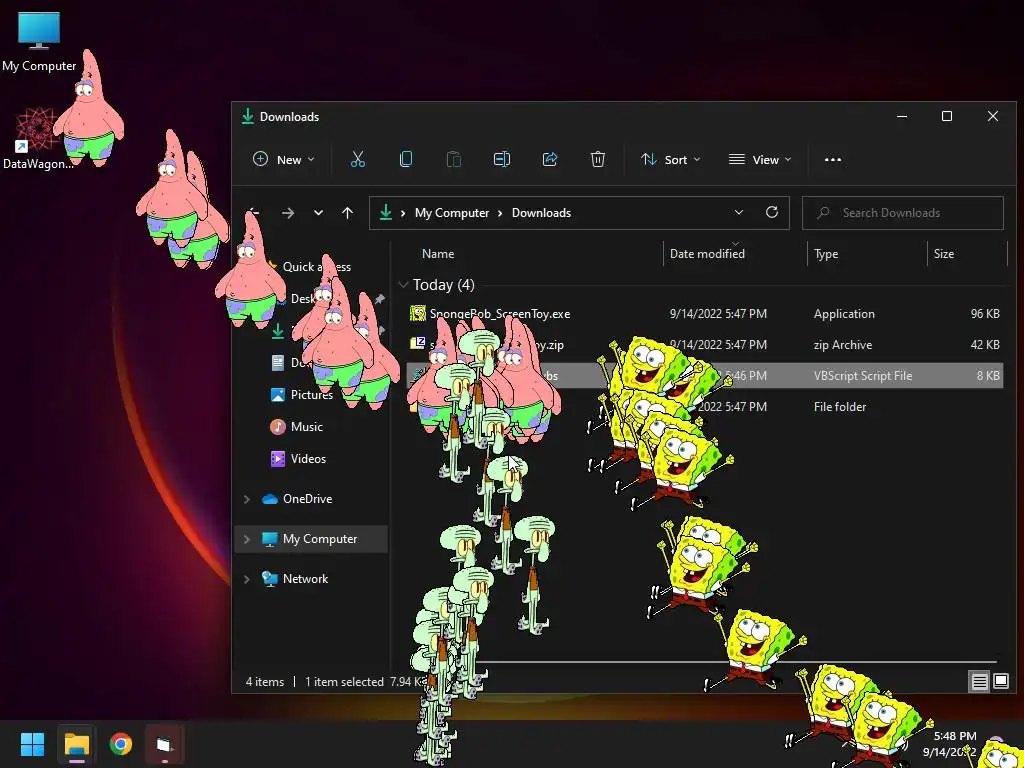Select Network in navigation pane
This screenshot has height=768, width=1024.
[x=295, y=579]
